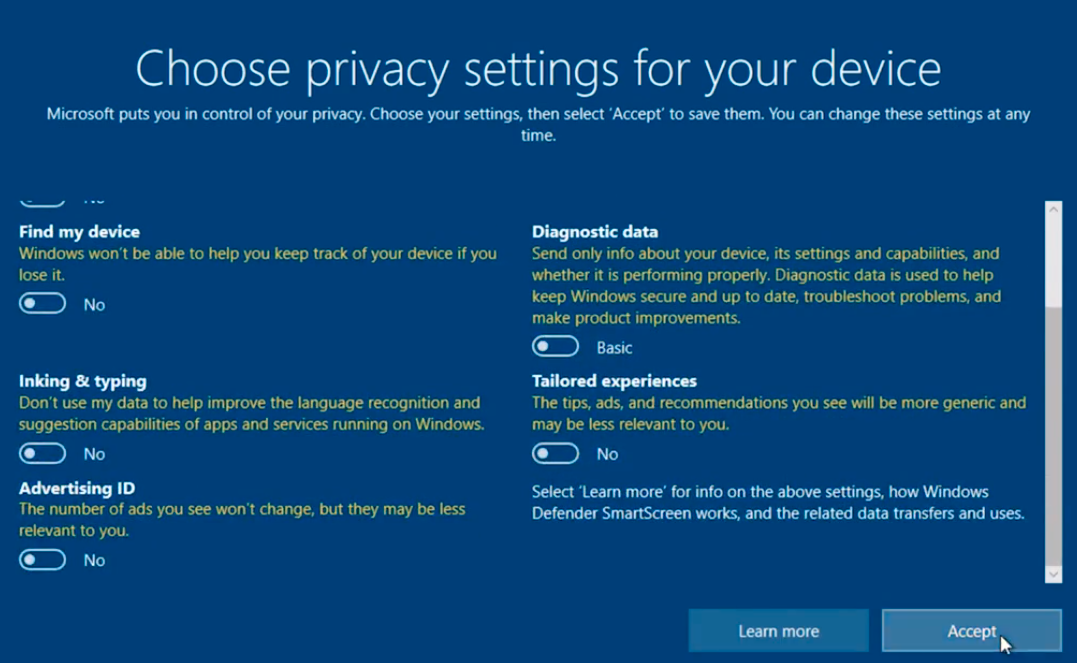Click the Diagnostic data heading
Viewport: 1077px width, 663px height.
pos(595,232)
